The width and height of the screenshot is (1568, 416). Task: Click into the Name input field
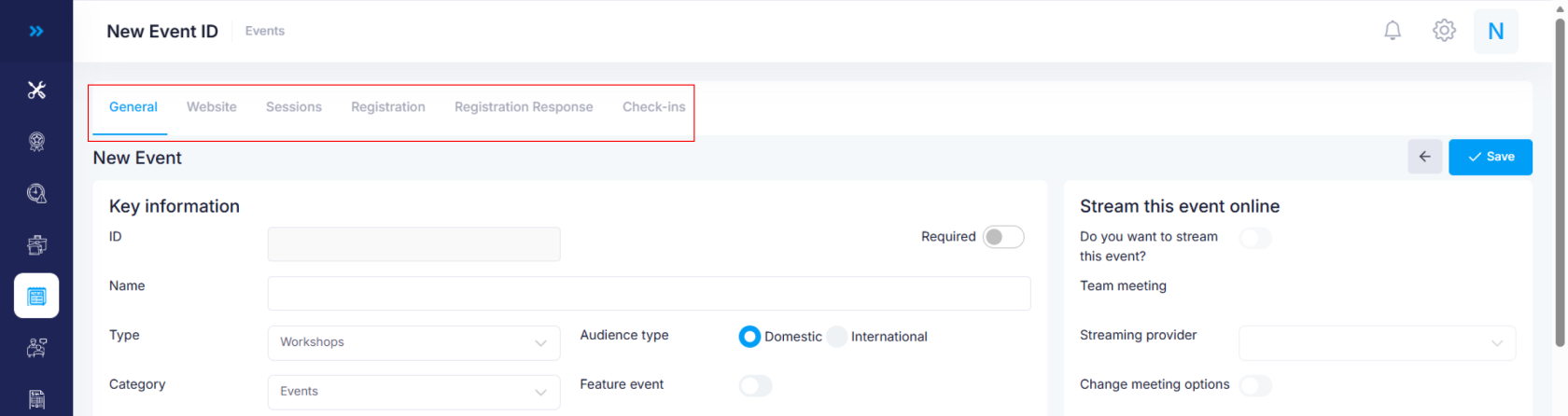649,293
